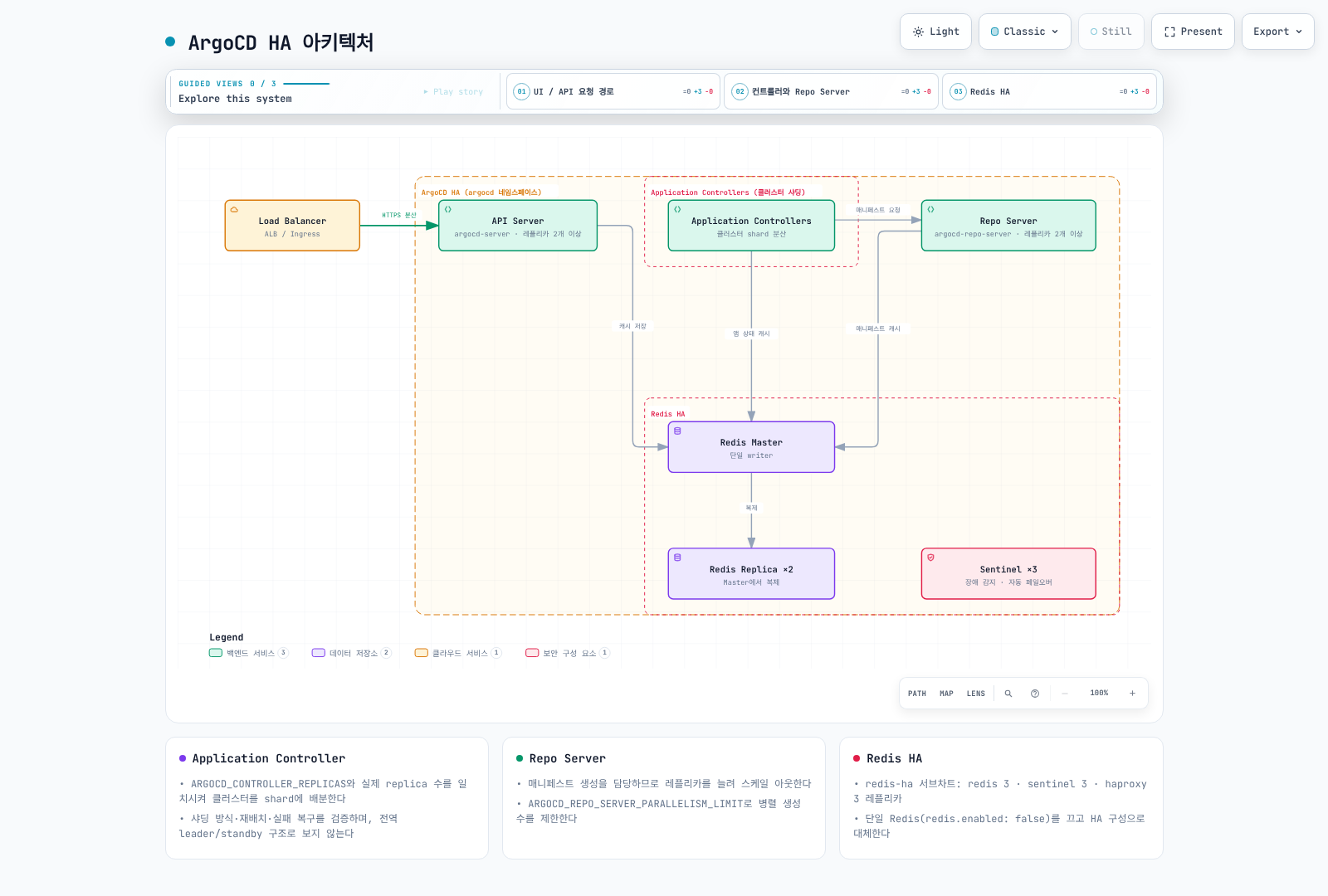The width and height of the screenshot is (1328, 896).
Task: Toggle the Still animation mode
Action: pos(1111,32)
